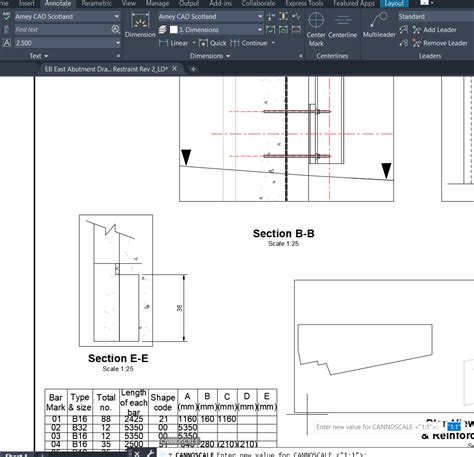The image size is (474, 457).
Task: Select the EB East Abutment drawing tab
Action: tap(106, 69)
